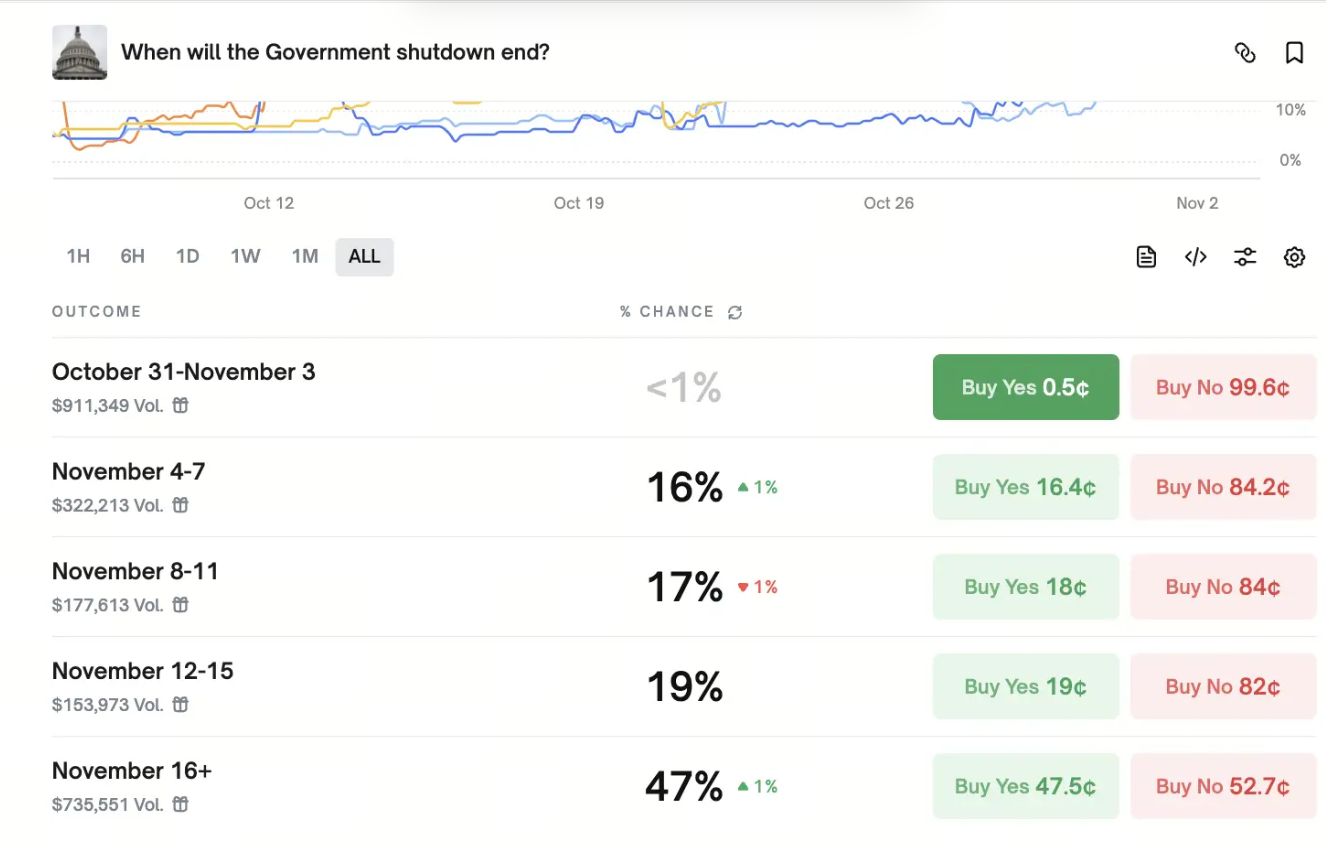Select the 1W time range
The image size is (1326, 846).
click(x=245, y=257)
